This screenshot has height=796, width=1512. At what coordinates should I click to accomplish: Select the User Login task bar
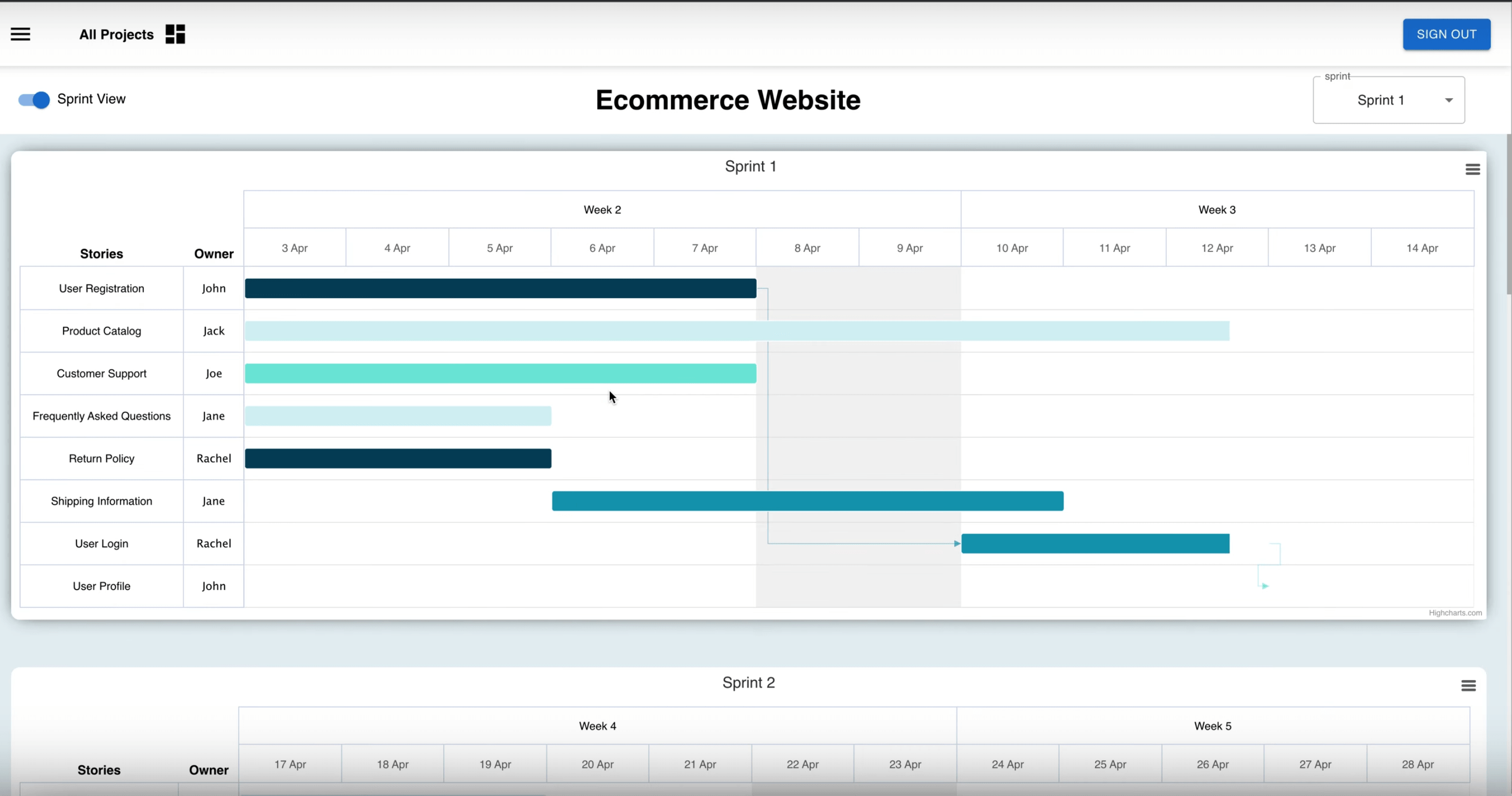[x=1095, y=544]
